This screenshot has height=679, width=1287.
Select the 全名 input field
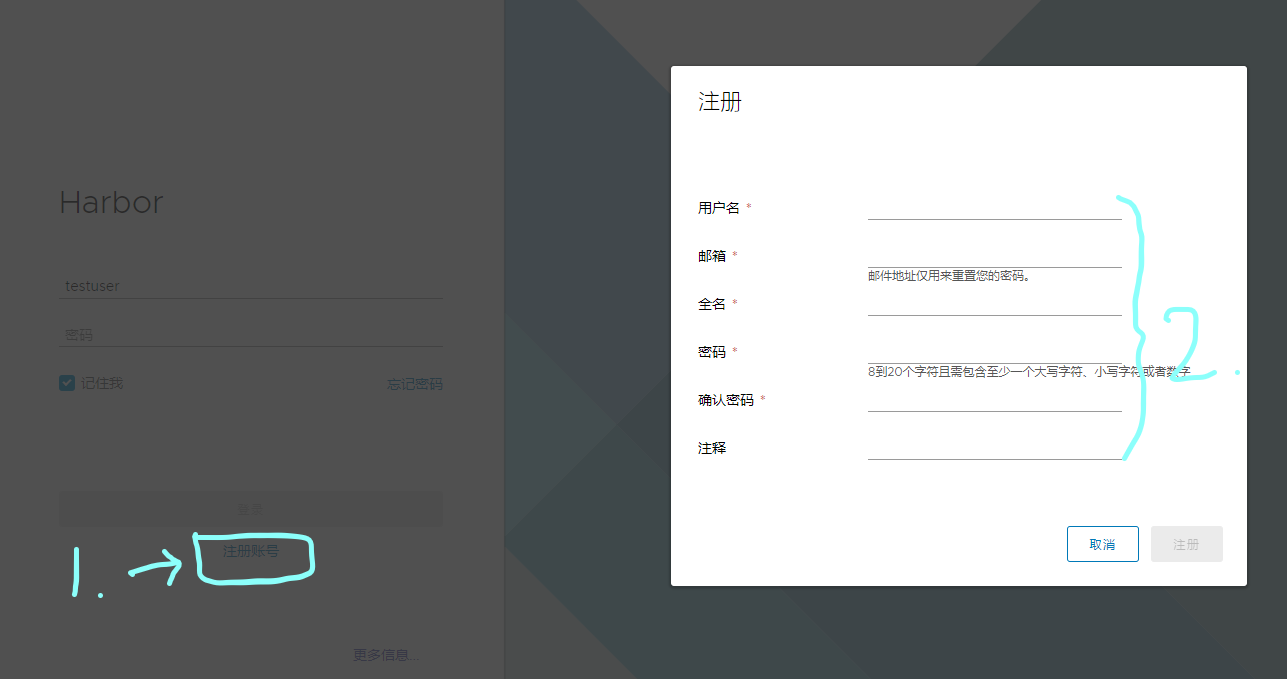point(995,304)
